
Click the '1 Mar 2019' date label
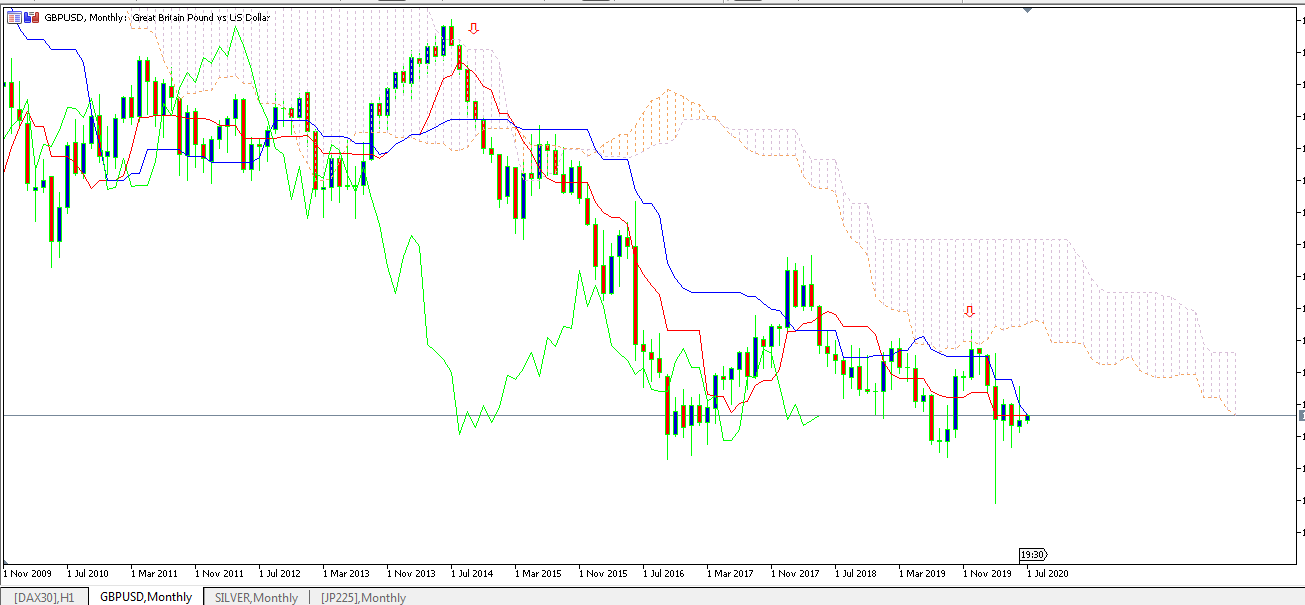pos(921,574)
